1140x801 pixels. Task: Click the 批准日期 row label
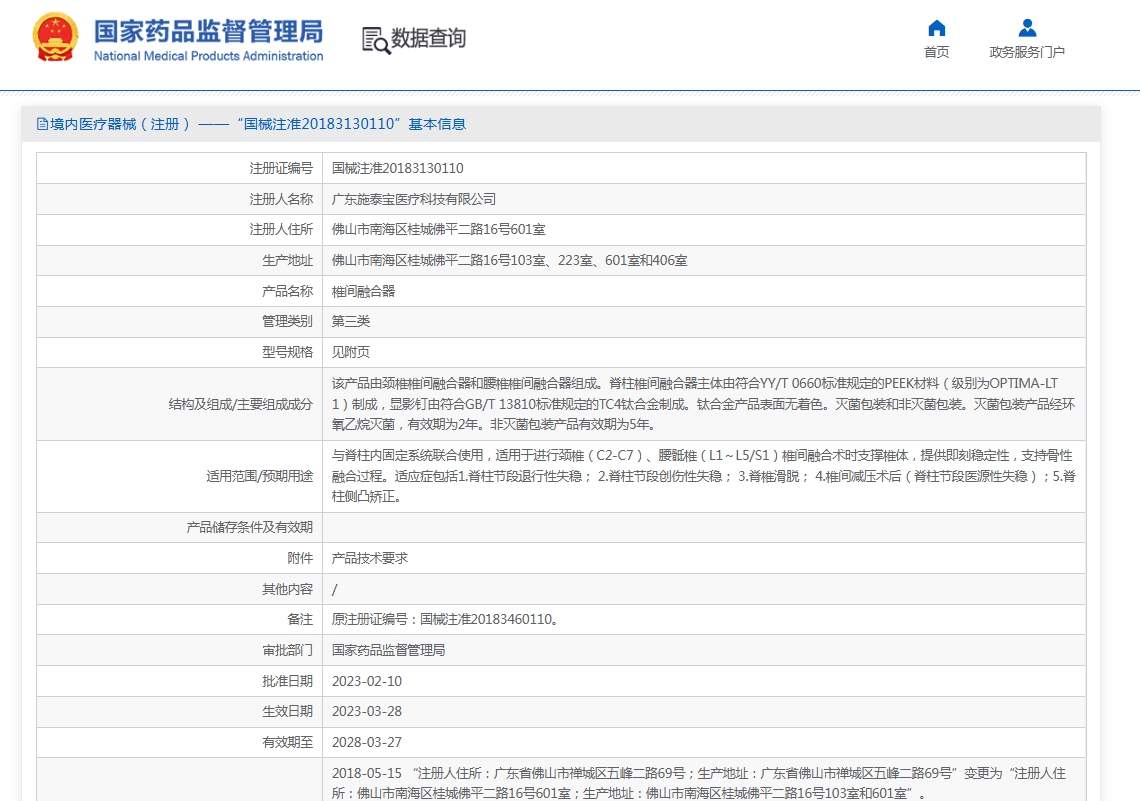click(287, 682)
